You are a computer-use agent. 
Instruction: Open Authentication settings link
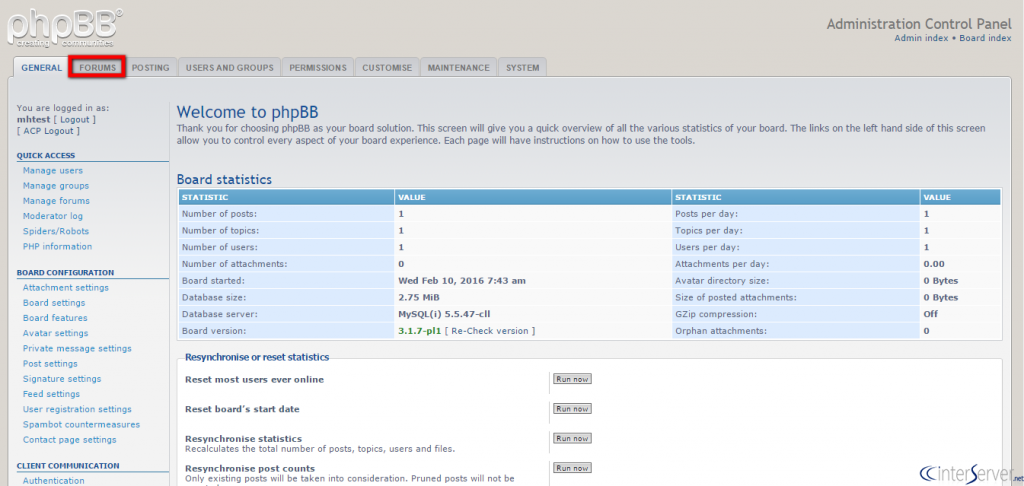click(54, 481)
